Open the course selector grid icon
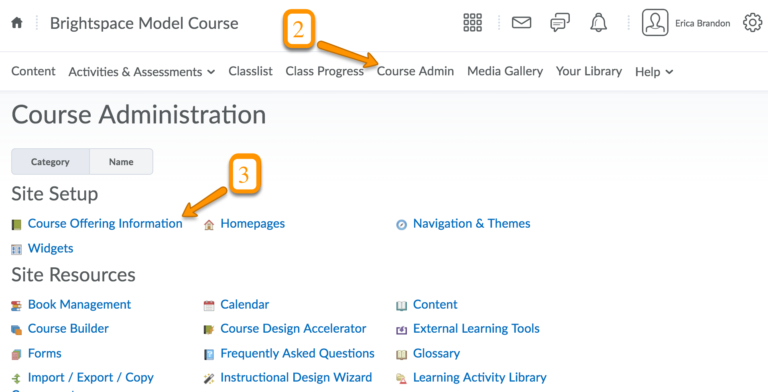Viewport: 768px width, 392px height. click(x=473, y=23)
